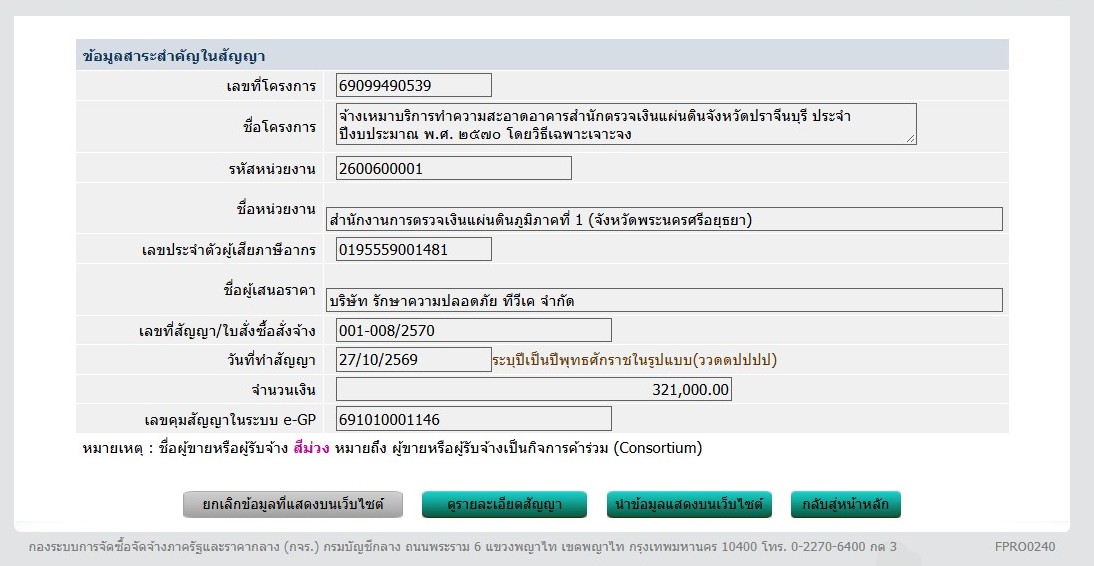The height and width of the screenshot is (566, 1094).
Task: Click the label เลขที่โครงการ
Action: click(271, 87)
